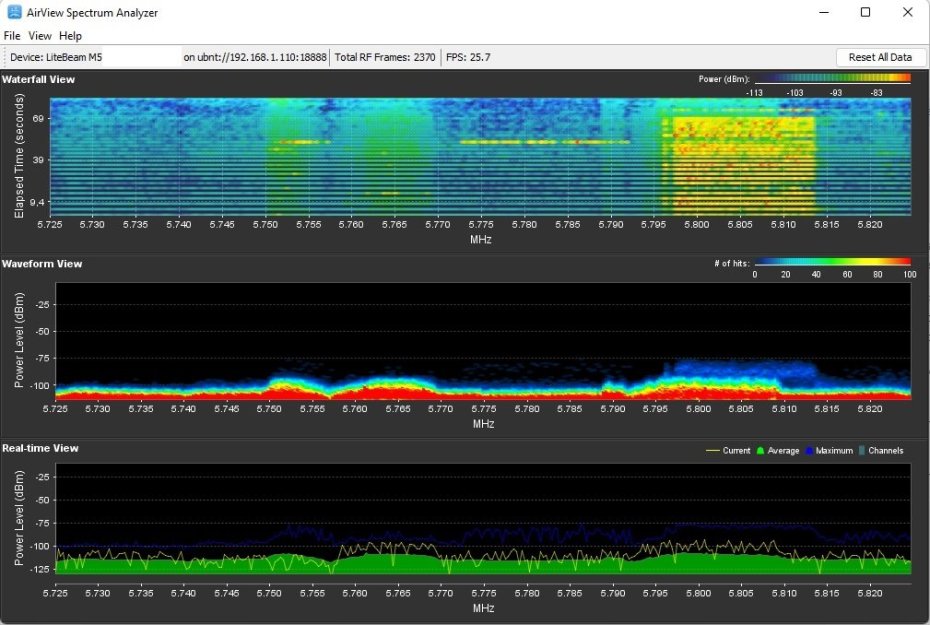Click the FPS readout in toolbar
This screenshot has height=625, width=930.
(468, 57)
